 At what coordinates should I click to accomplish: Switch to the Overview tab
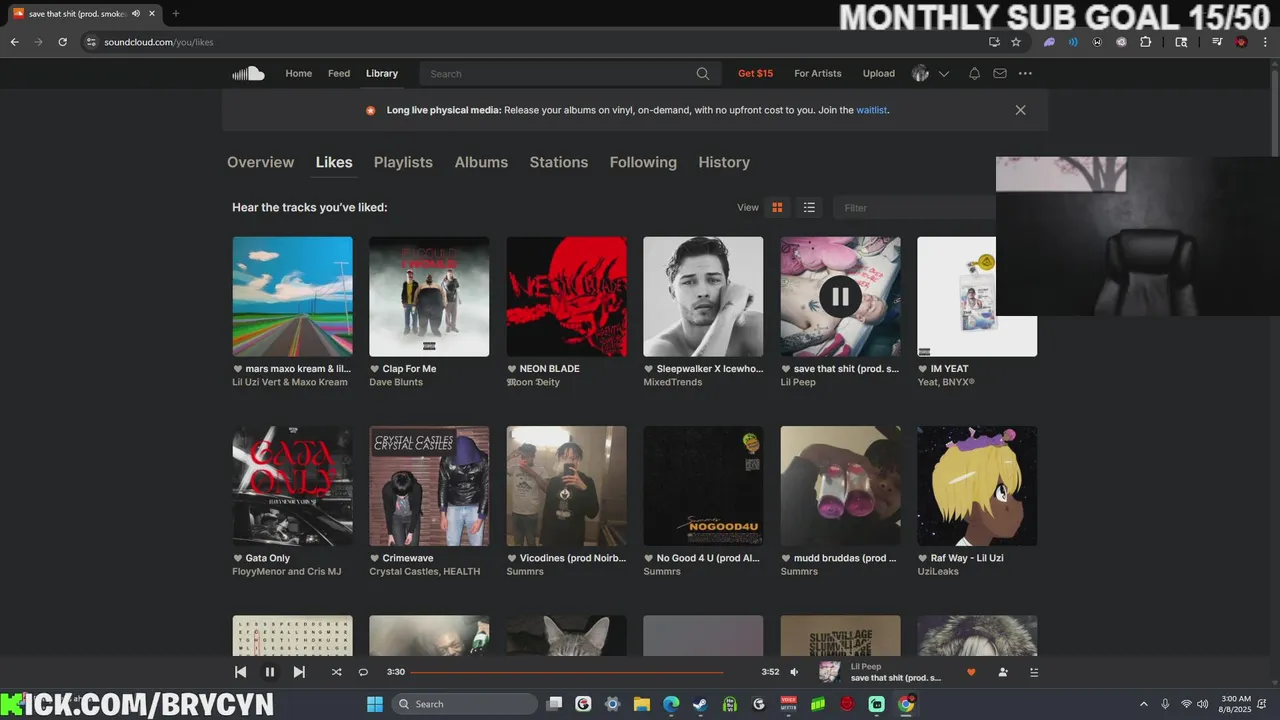(x=260, y=162)
